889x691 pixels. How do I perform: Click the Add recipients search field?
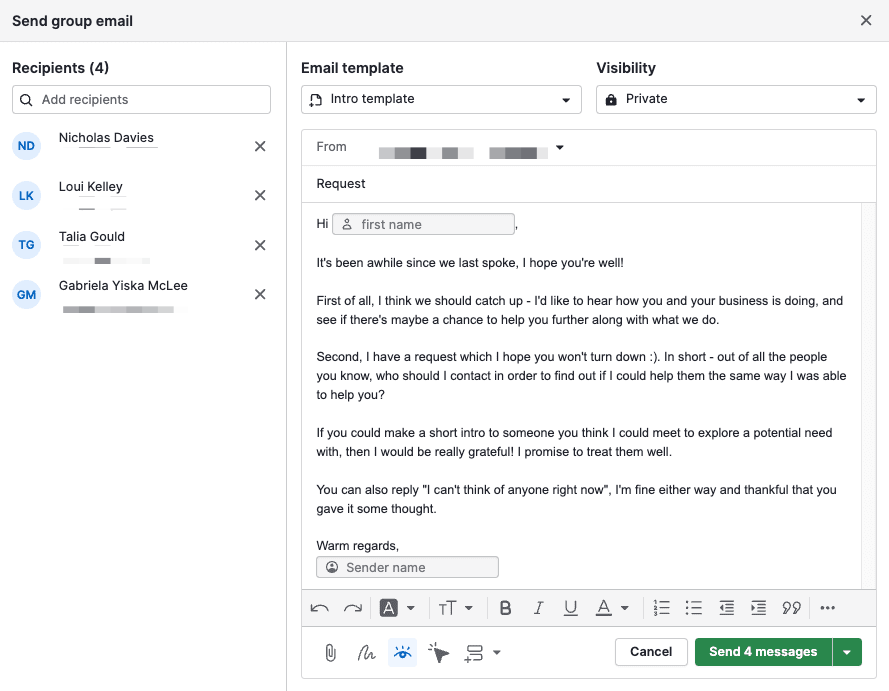(x=140, y=99)
